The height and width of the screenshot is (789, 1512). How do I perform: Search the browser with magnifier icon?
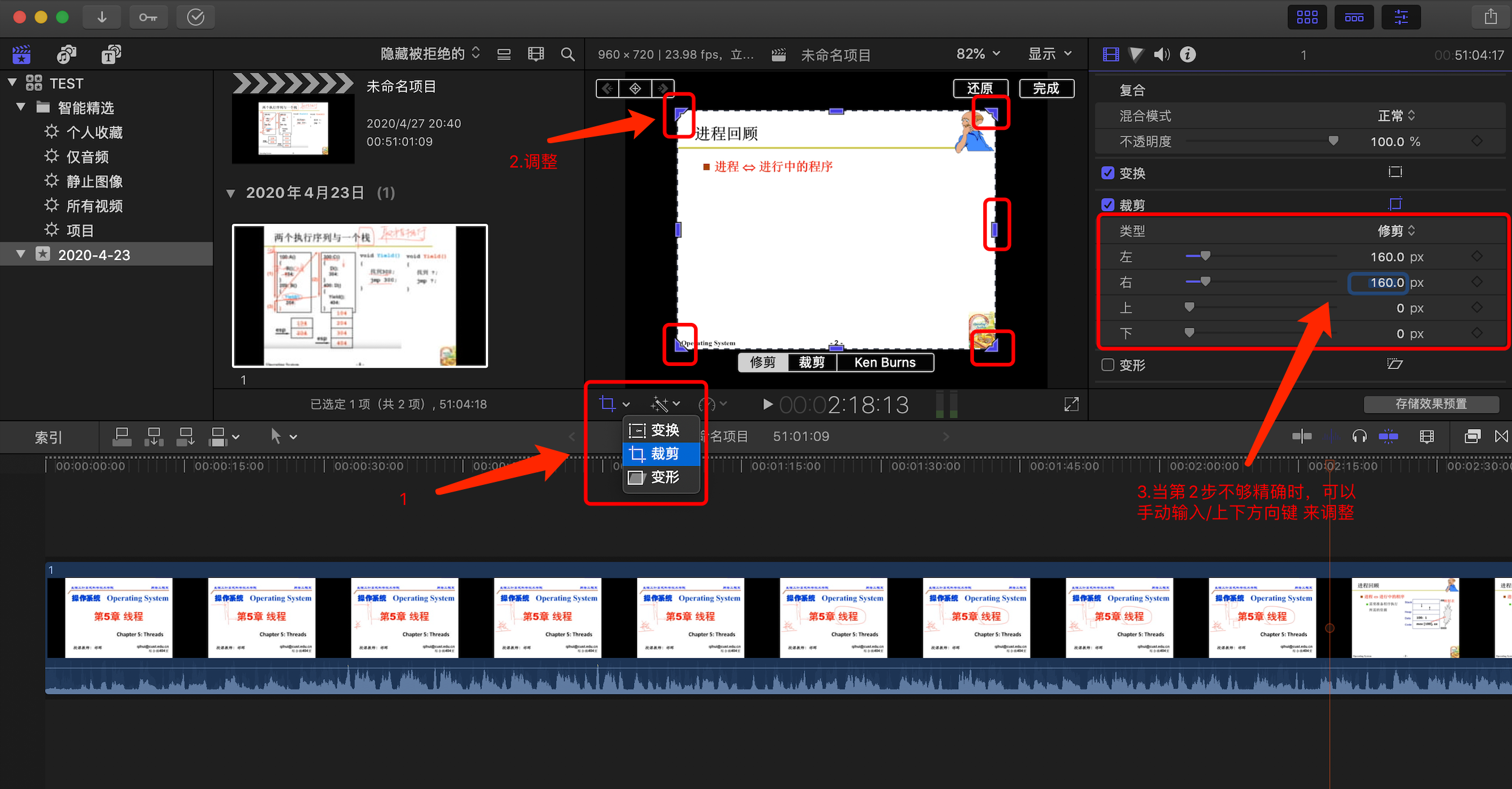pyautogui.click(x=568, y=55)
